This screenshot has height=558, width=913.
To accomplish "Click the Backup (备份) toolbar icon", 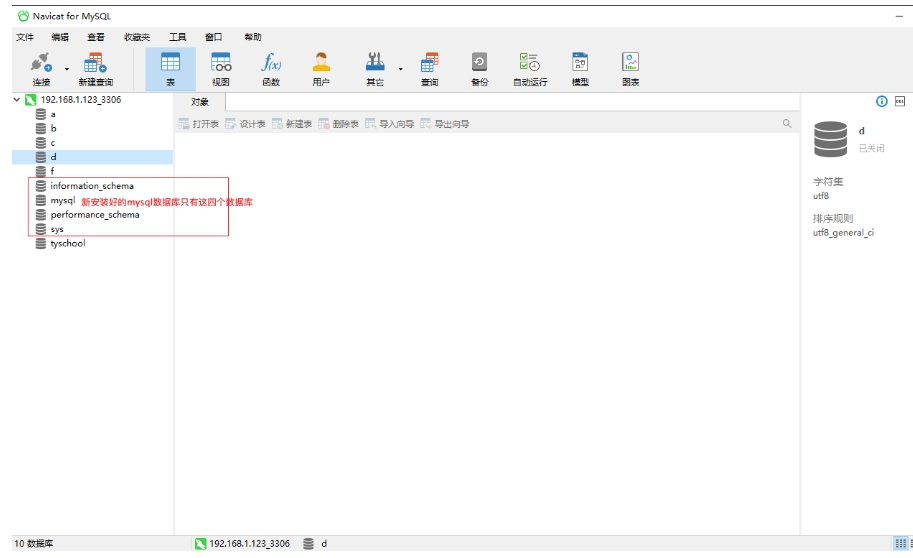I will tap(479, 68).
